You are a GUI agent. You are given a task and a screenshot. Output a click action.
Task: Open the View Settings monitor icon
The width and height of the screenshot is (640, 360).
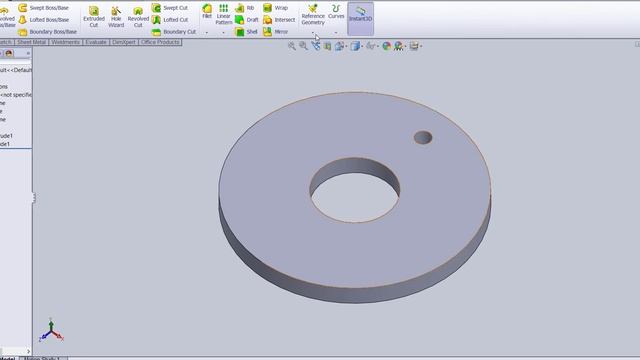[x=413, y=46]
